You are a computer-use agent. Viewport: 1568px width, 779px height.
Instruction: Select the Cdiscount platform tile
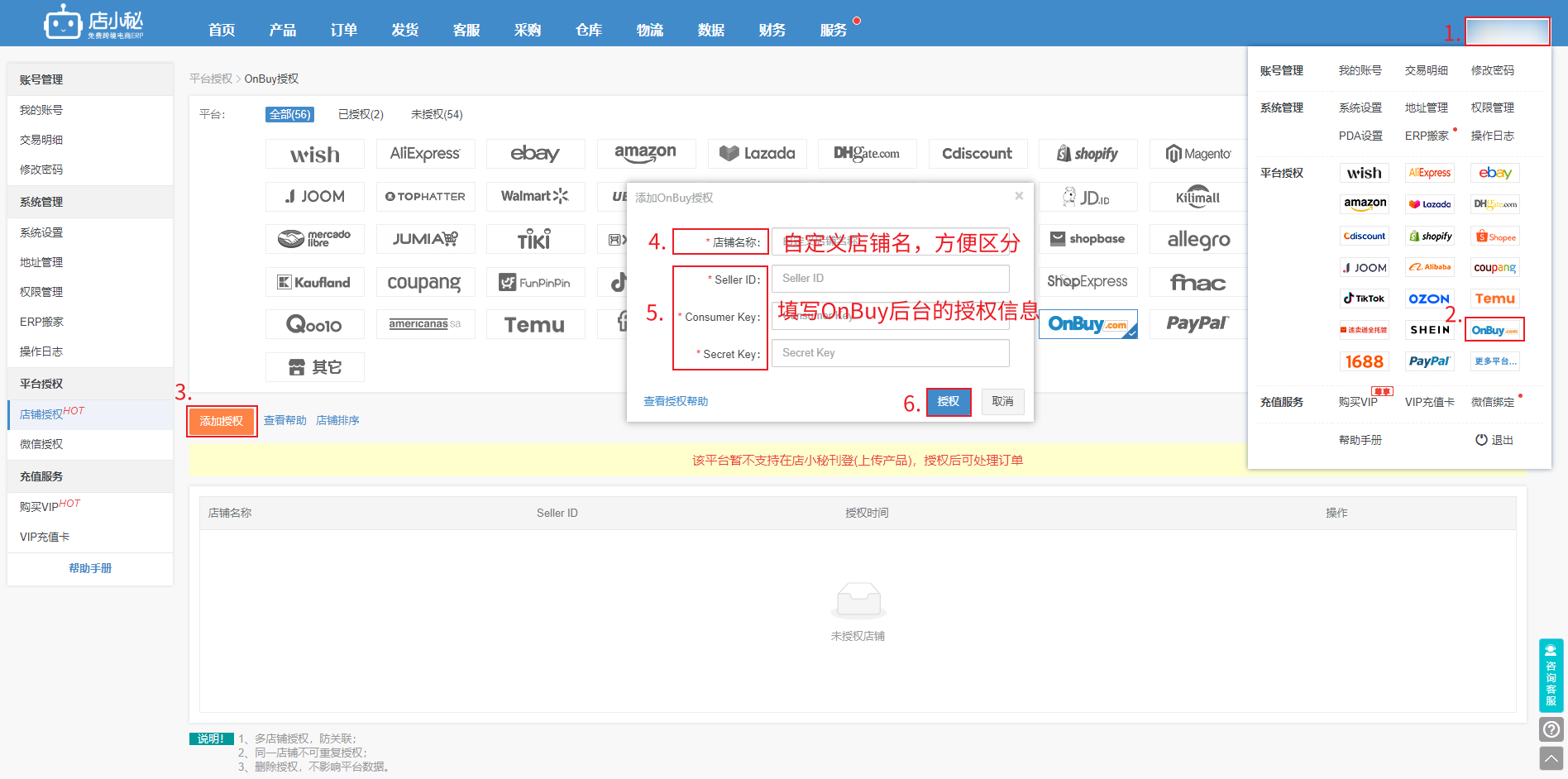coord(978,154)
